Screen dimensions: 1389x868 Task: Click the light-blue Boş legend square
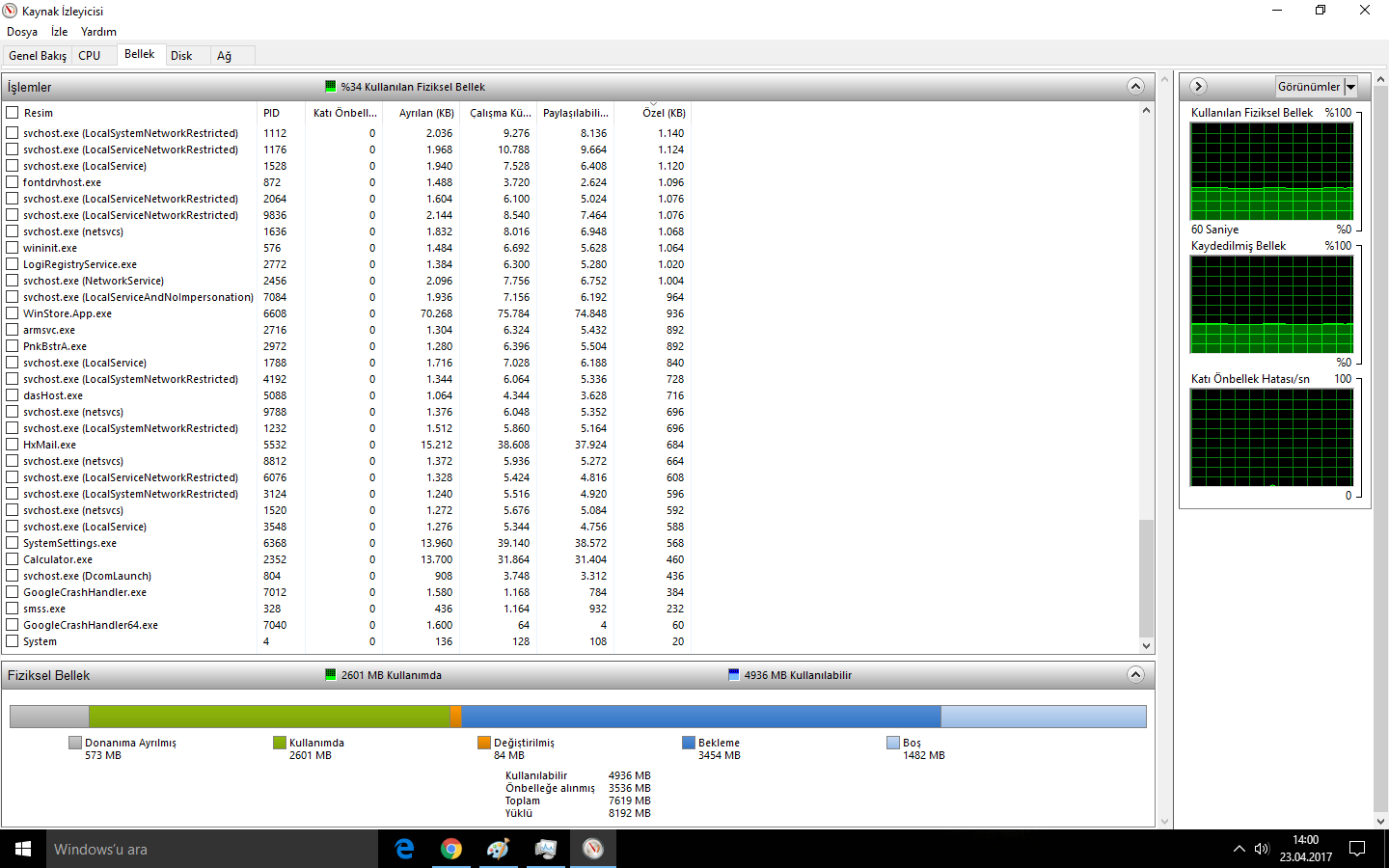[x=893, y=743]
